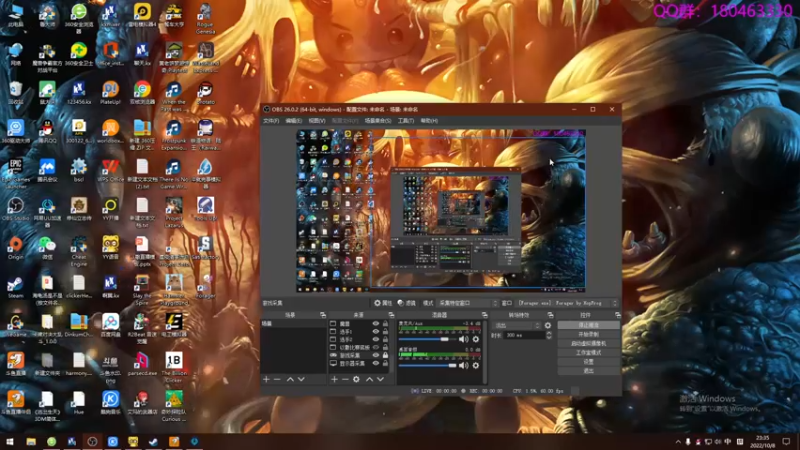This screenshot has width=800, height=450.
Task: Toggle lock of 游戏采集 source
Action: click(x=385, y=355)
